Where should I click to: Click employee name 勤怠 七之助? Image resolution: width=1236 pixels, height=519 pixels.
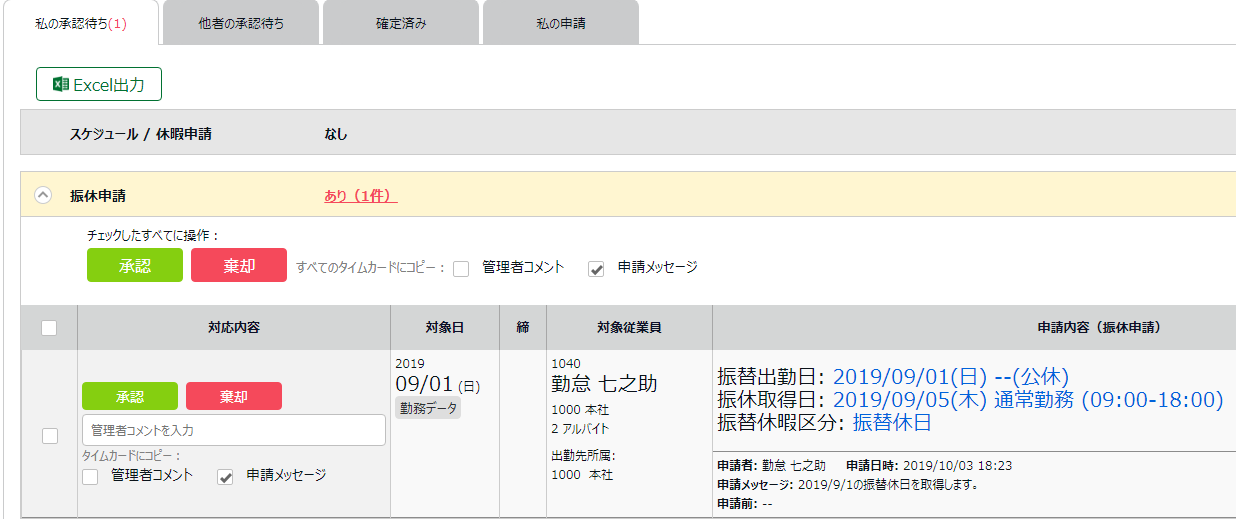(604, 384)
